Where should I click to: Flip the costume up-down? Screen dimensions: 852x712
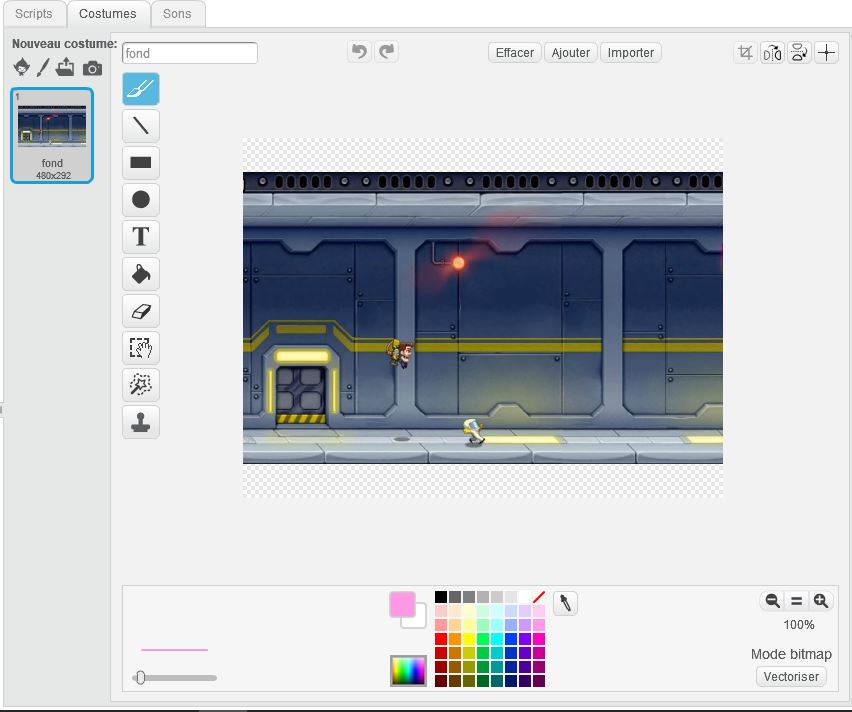799,53
